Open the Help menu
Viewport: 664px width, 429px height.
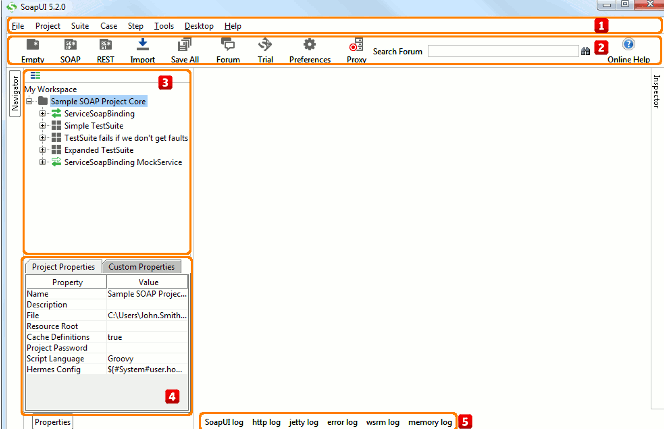(x=233, y=26)
